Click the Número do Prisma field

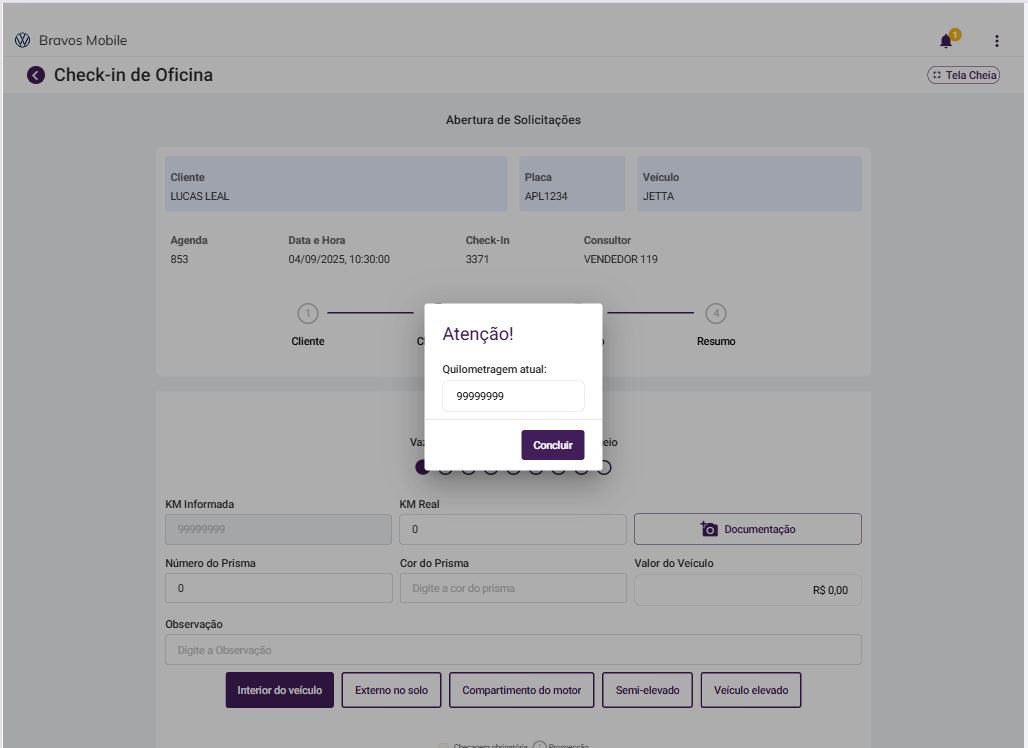pos(278,588)
